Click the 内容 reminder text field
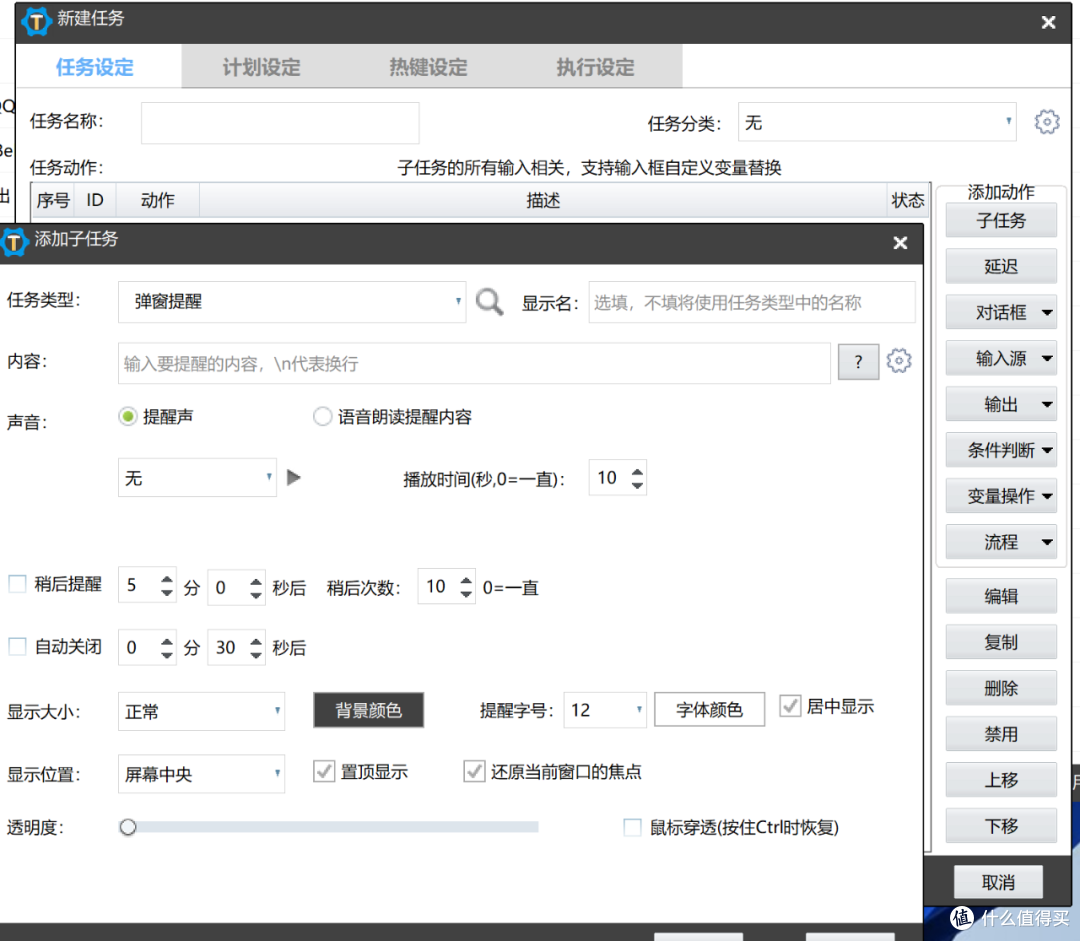Image resolution: width=1080 pixels, height=941 pixels. [474, 363]
